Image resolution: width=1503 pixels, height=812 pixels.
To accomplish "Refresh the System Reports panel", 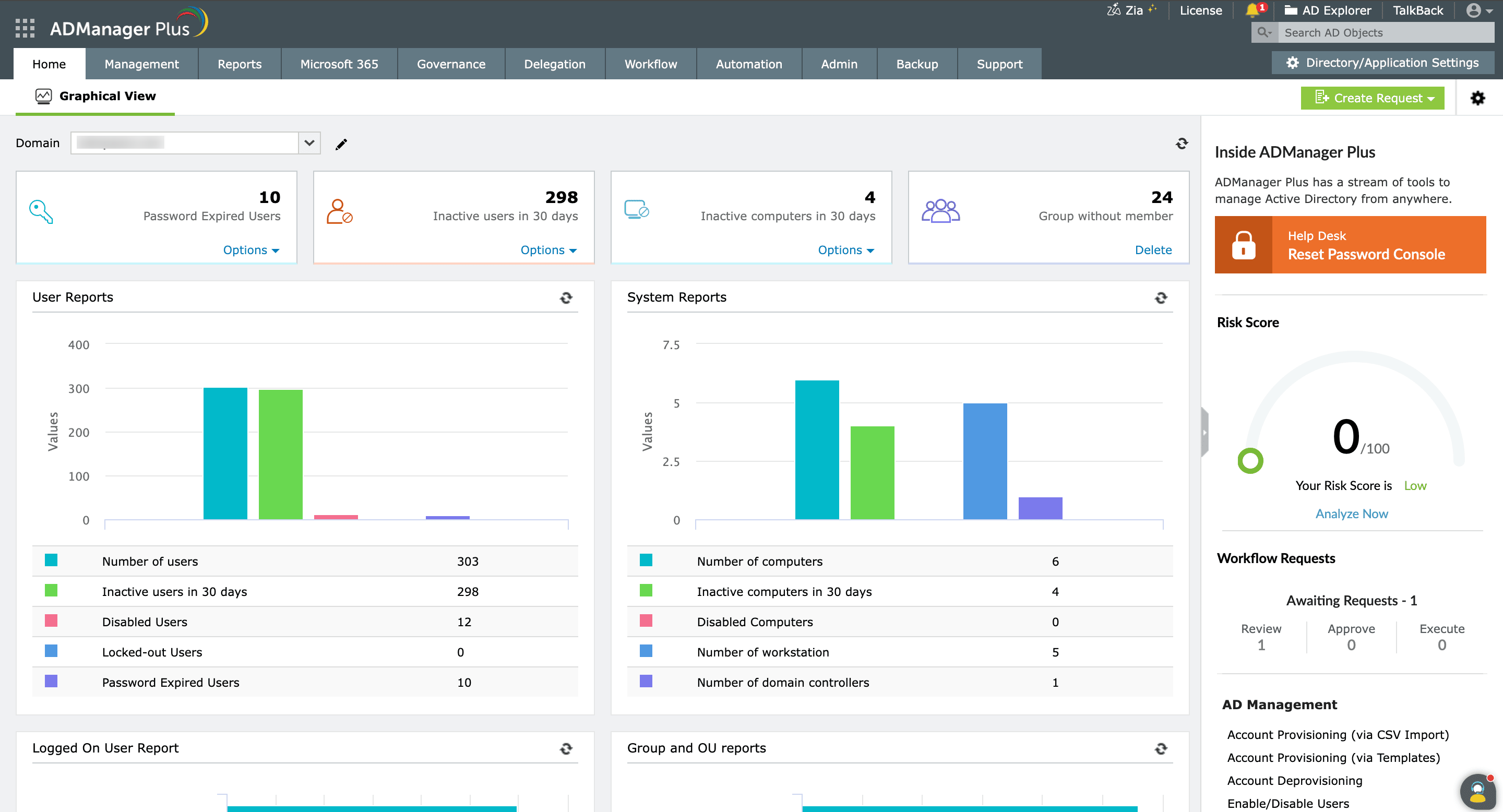I will [1161, 298].
